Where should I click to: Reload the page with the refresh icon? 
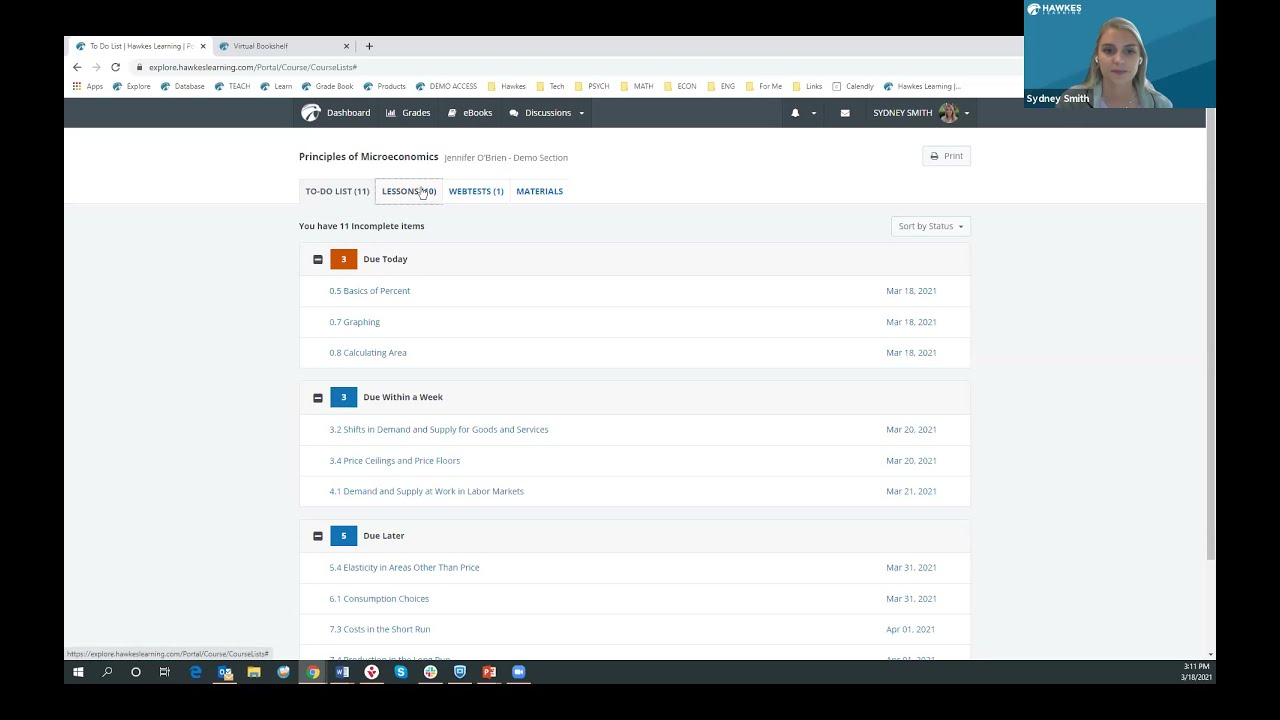pyautogui.click(x=115, y=67)
